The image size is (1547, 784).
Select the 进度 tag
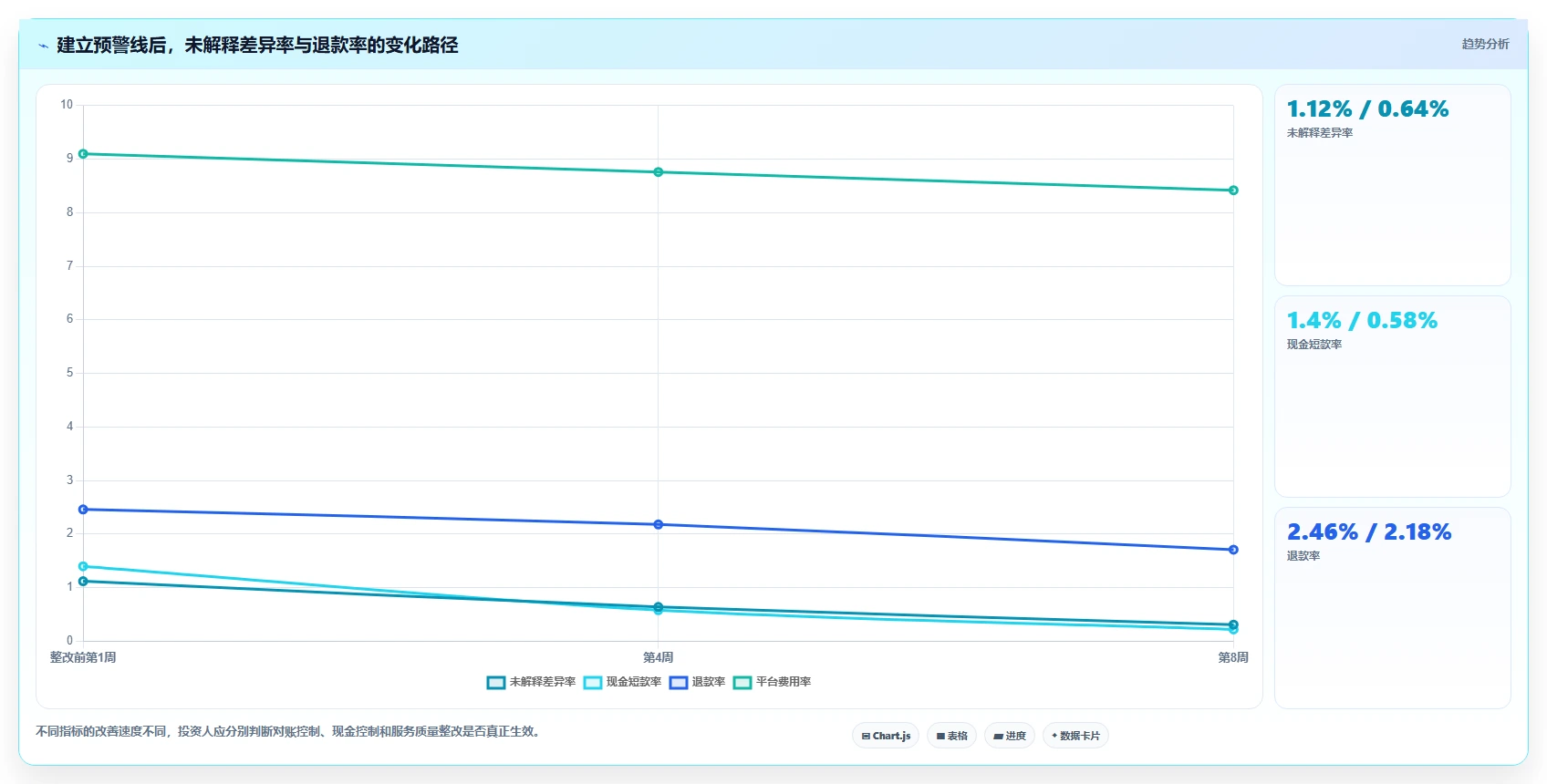pos(1010,736)
